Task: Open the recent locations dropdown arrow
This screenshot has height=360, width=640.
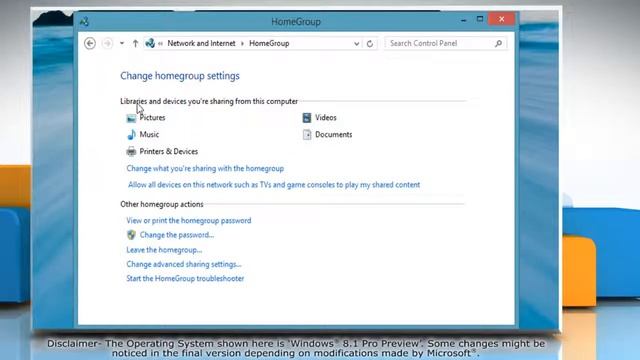Action: (x=122, y=43)
